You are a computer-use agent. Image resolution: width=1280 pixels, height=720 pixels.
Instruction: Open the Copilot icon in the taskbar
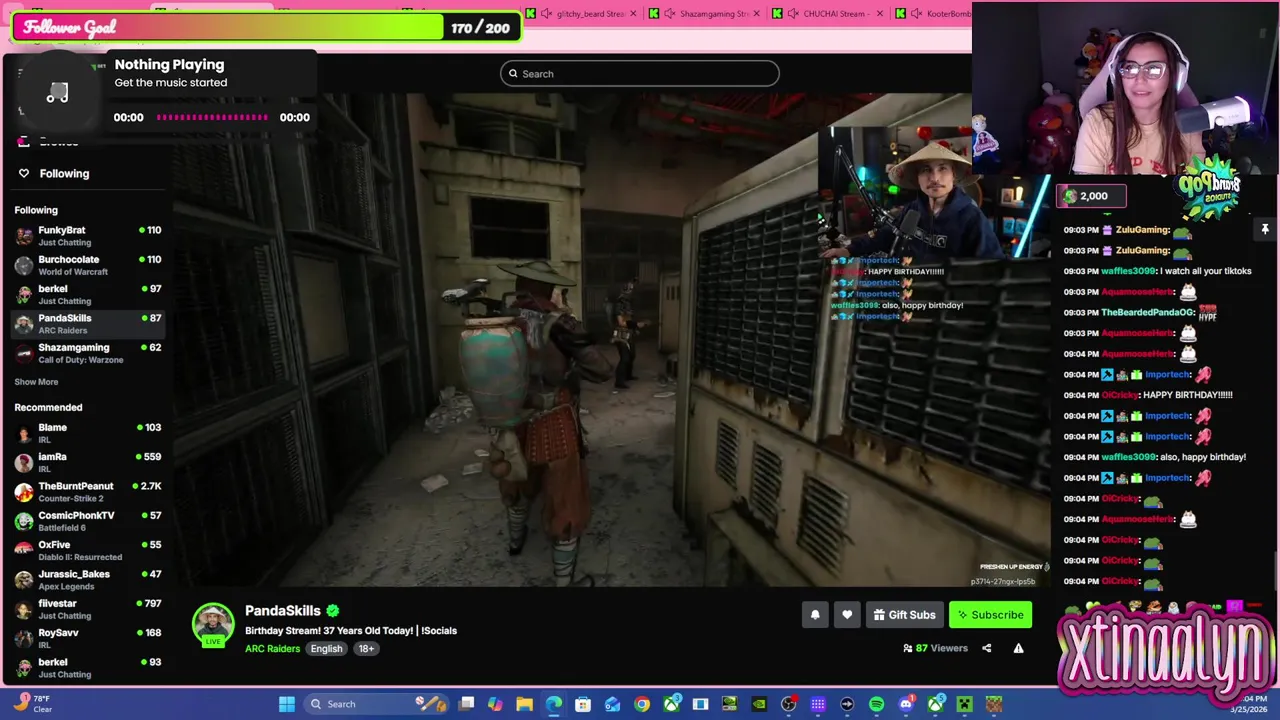[x=495, y=704]
